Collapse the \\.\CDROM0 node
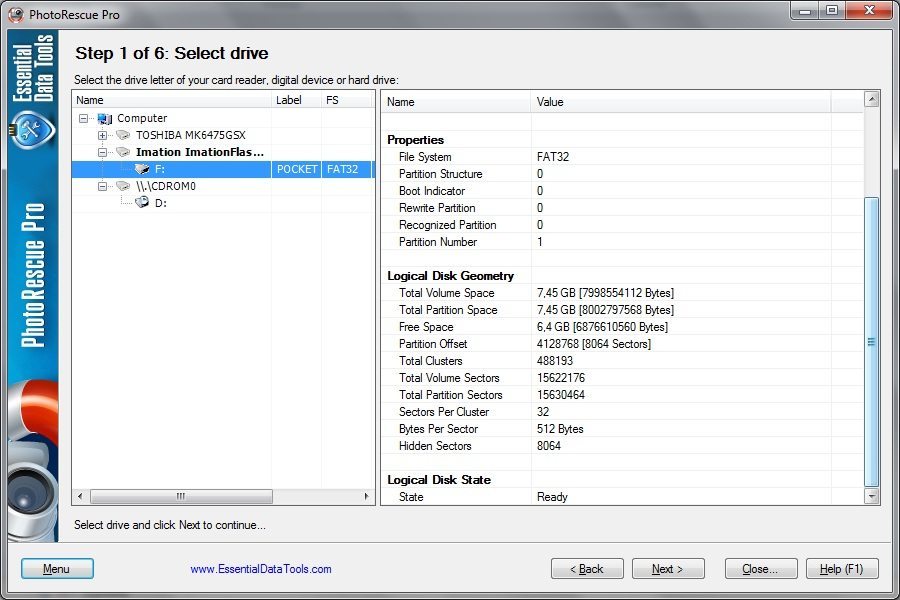 (102, 186)
